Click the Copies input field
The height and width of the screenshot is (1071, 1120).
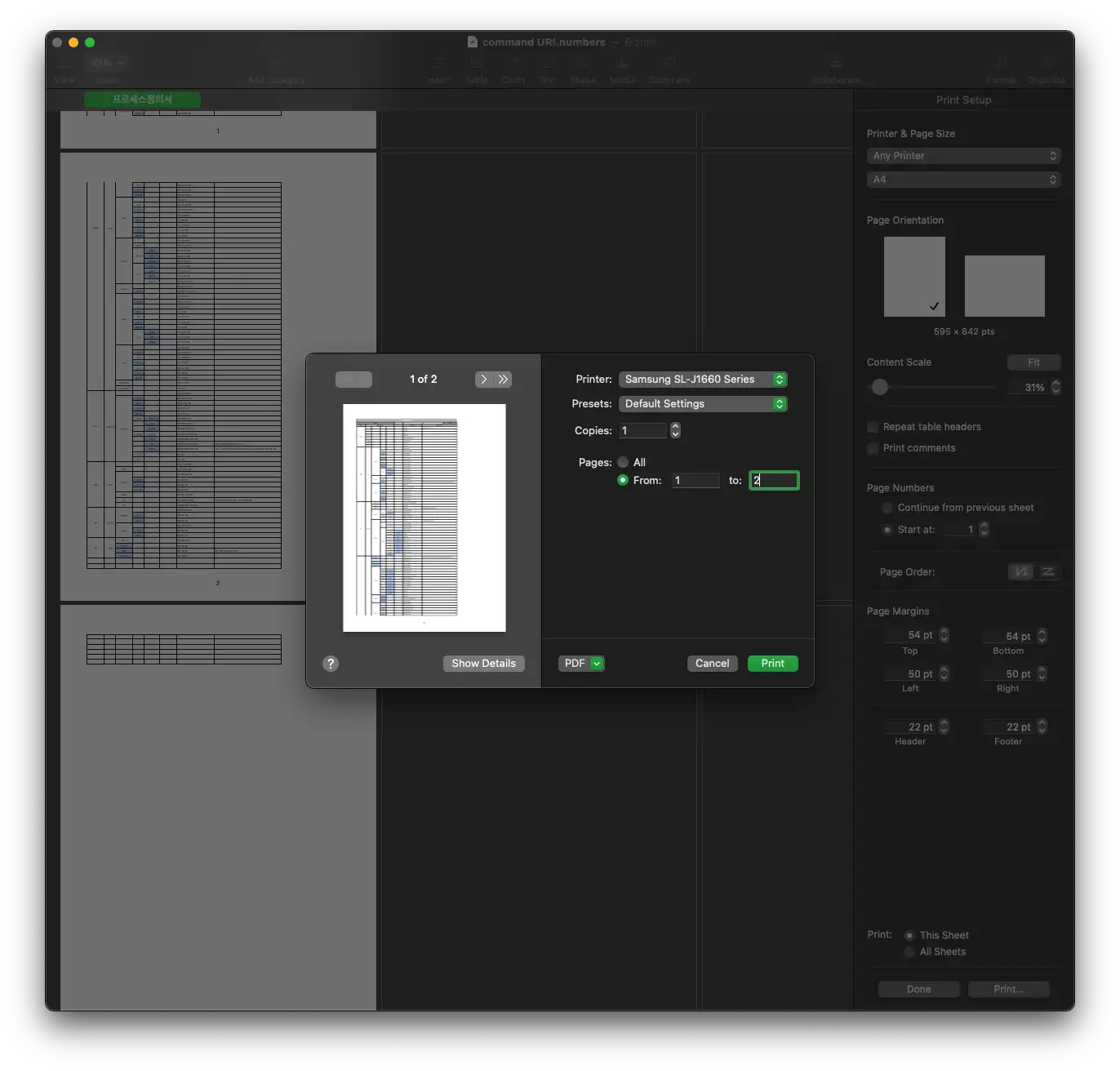[643, 430]
